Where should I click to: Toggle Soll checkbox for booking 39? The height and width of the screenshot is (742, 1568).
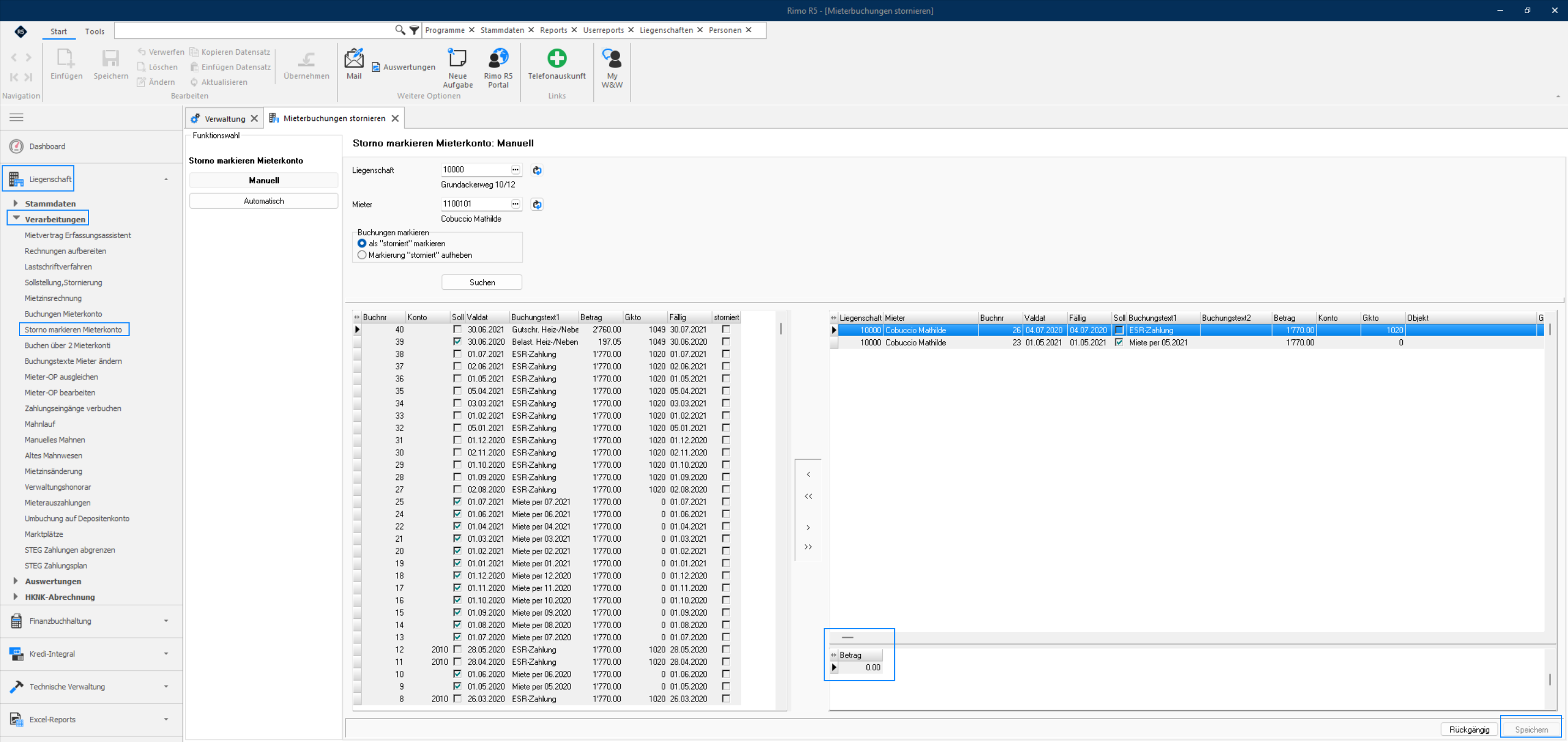coord(457,341)
